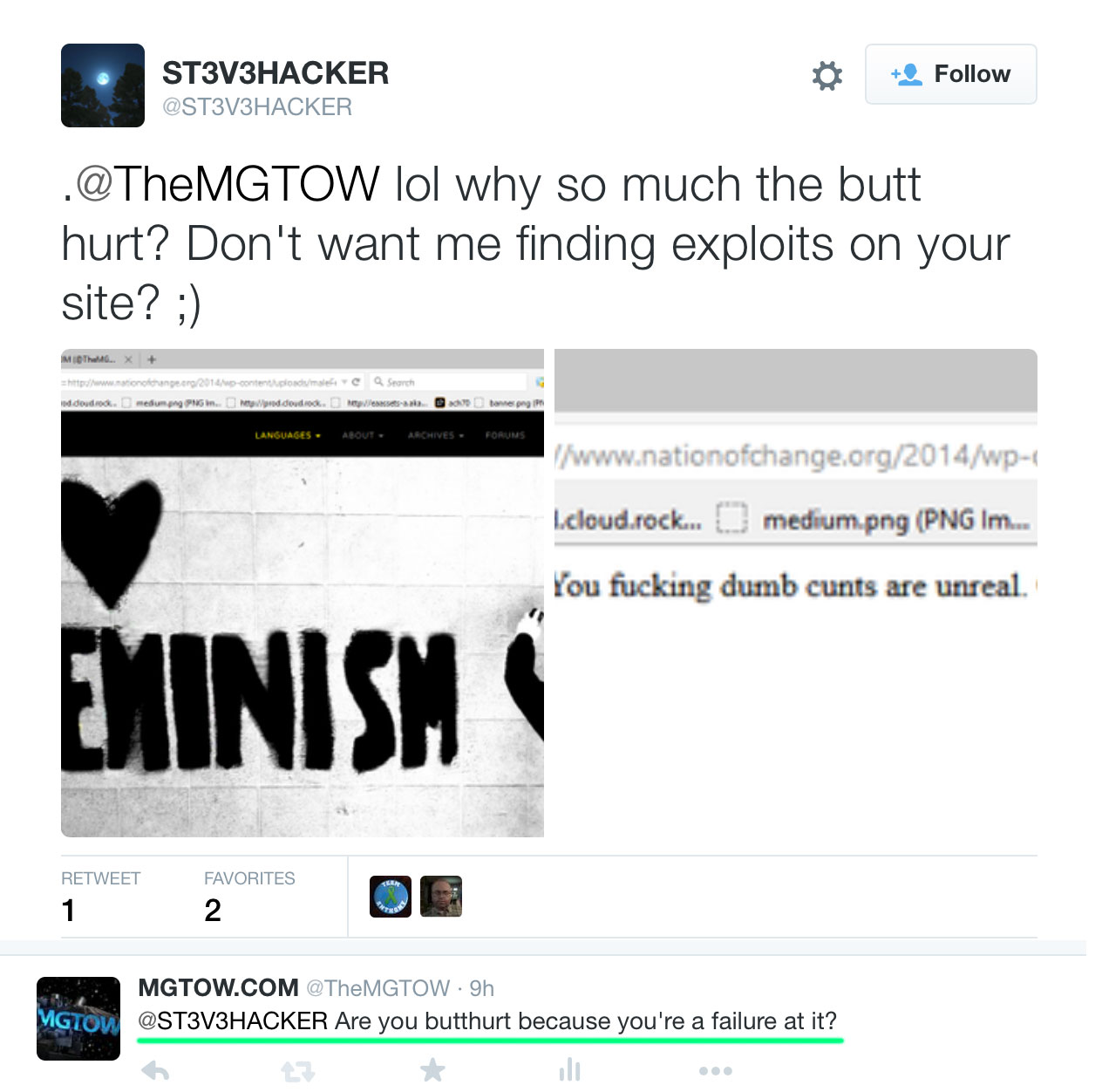This screenshot has height=1092, width=1102.
Task: Expand the three-dot more options menu
Action: tap(716, 1071)
